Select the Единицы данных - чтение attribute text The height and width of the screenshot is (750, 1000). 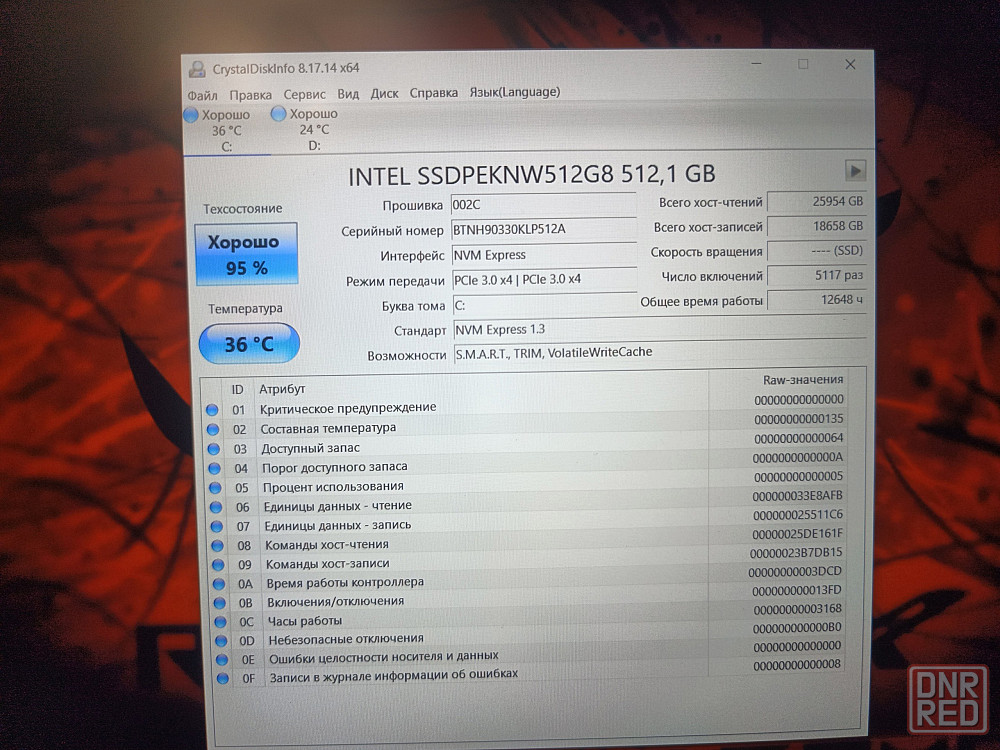[338, 506]
